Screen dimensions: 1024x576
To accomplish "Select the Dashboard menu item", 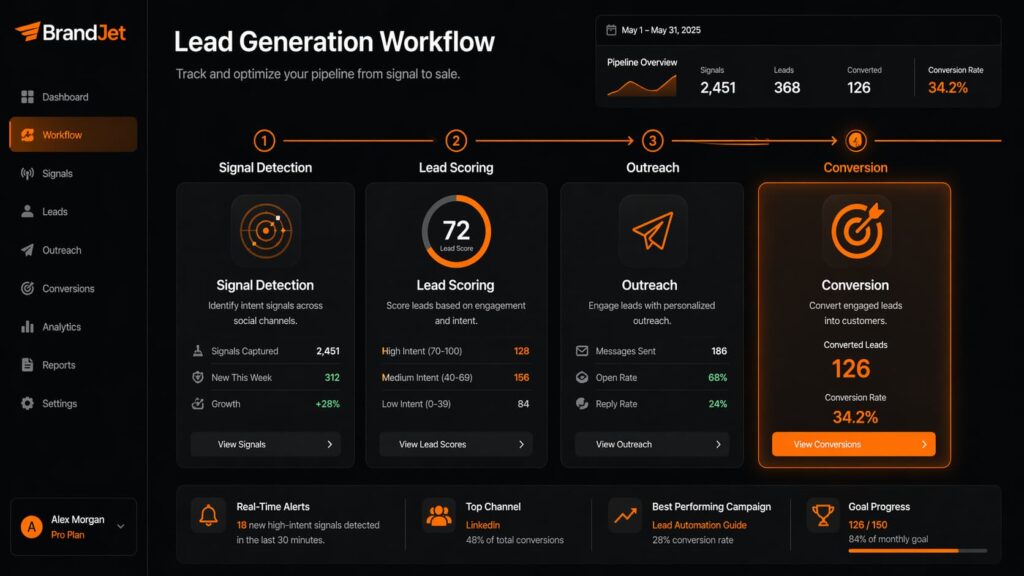I will click(58, 96).
